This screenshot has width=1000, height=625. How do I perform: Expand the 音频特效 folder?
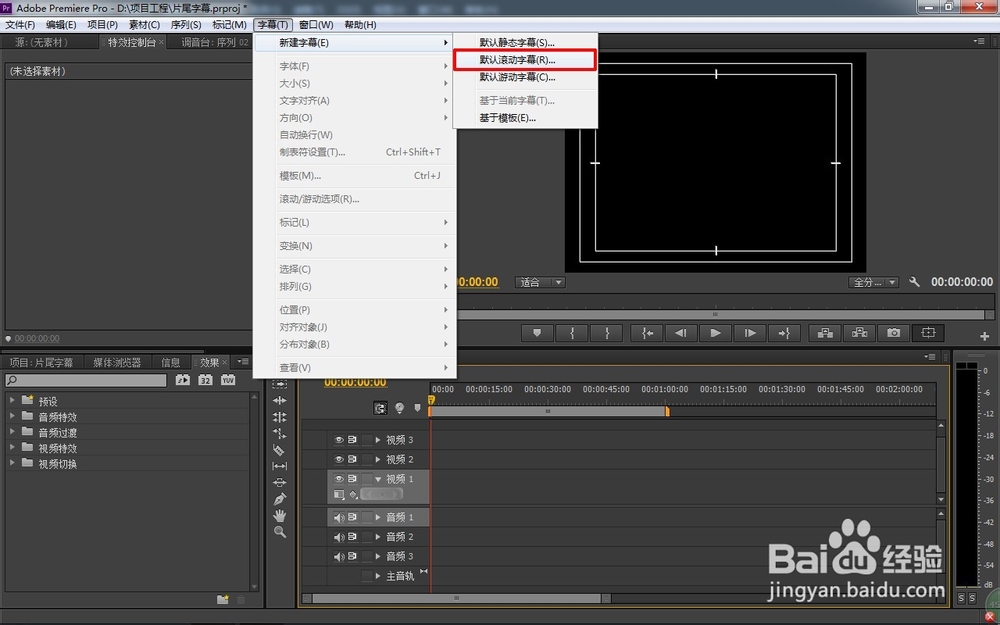[x=12, y=416]
